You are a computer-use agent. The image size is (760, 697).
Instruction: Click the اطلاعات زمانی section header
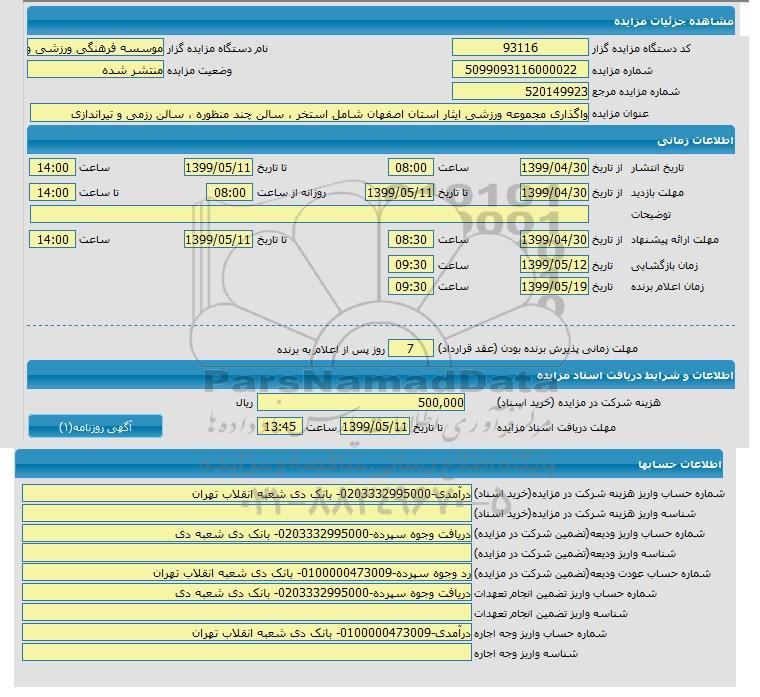pyautogui.click(x=381, y=140)
